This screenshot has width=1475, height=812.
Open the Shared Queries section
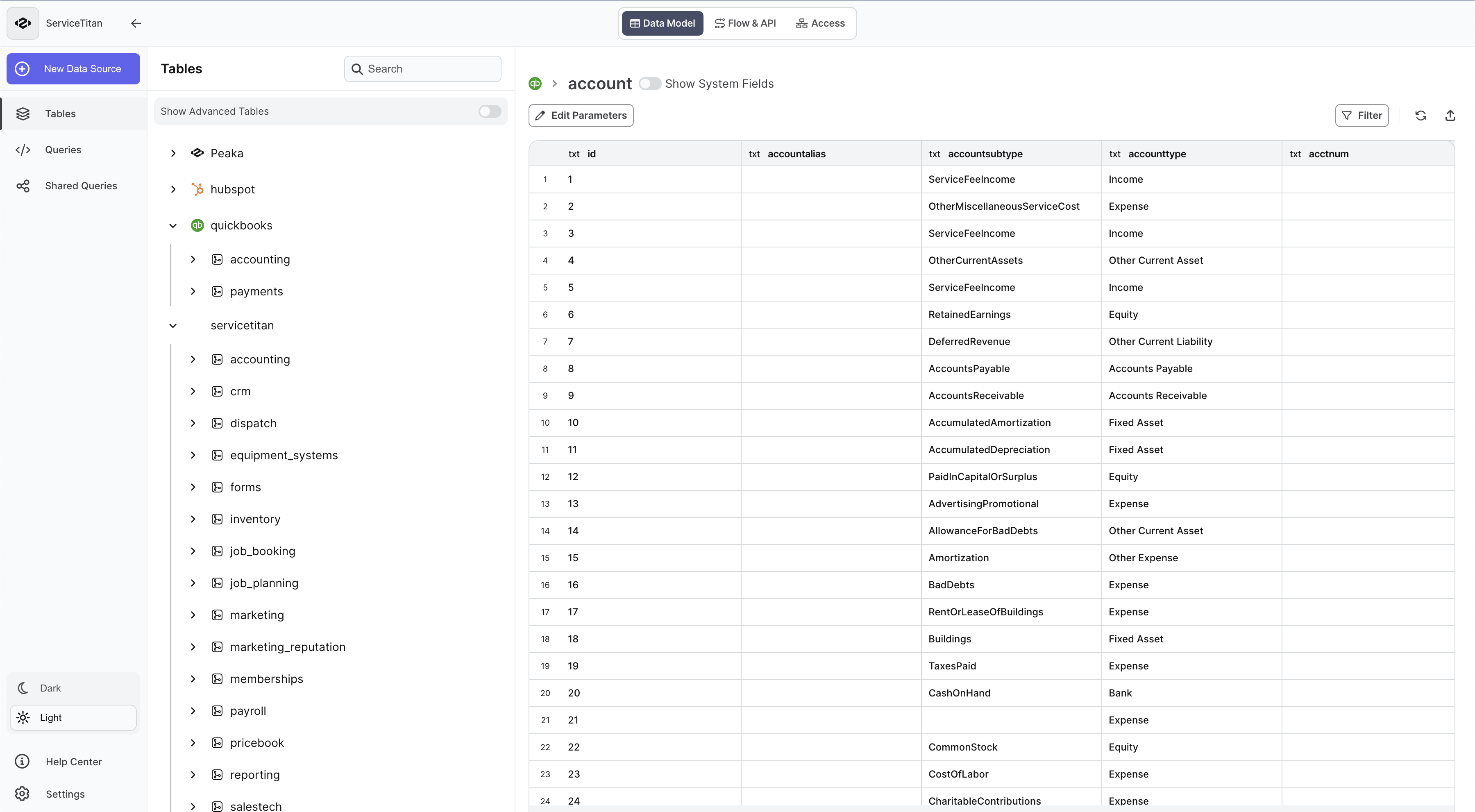pos(81,185)
